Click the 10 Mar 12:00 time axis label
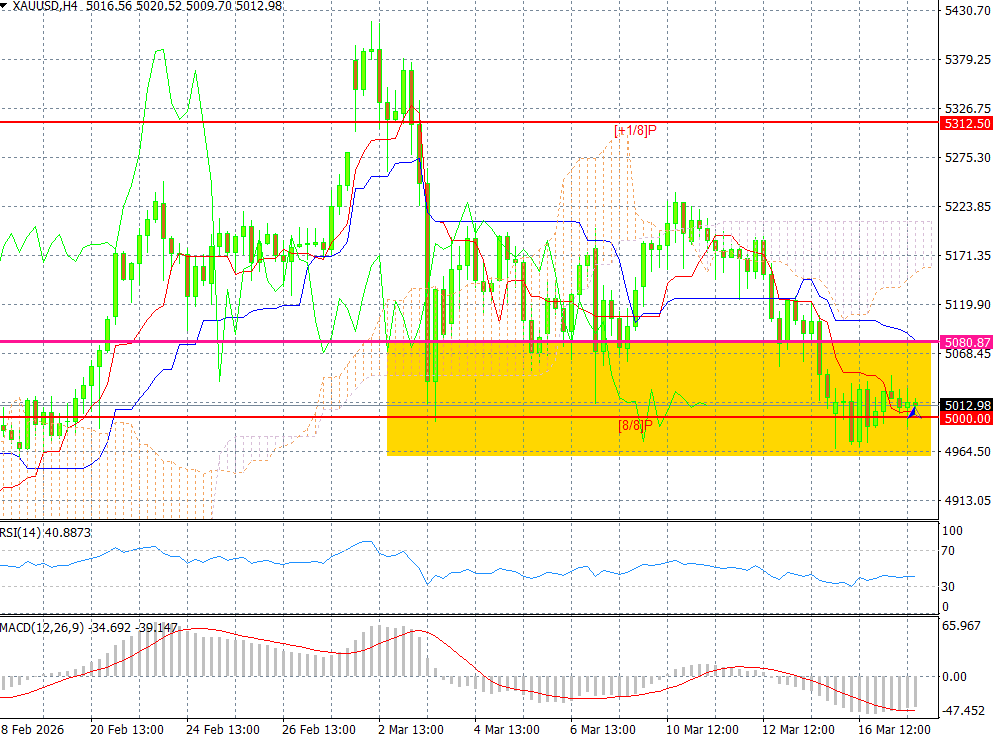 tap(702, 730)
